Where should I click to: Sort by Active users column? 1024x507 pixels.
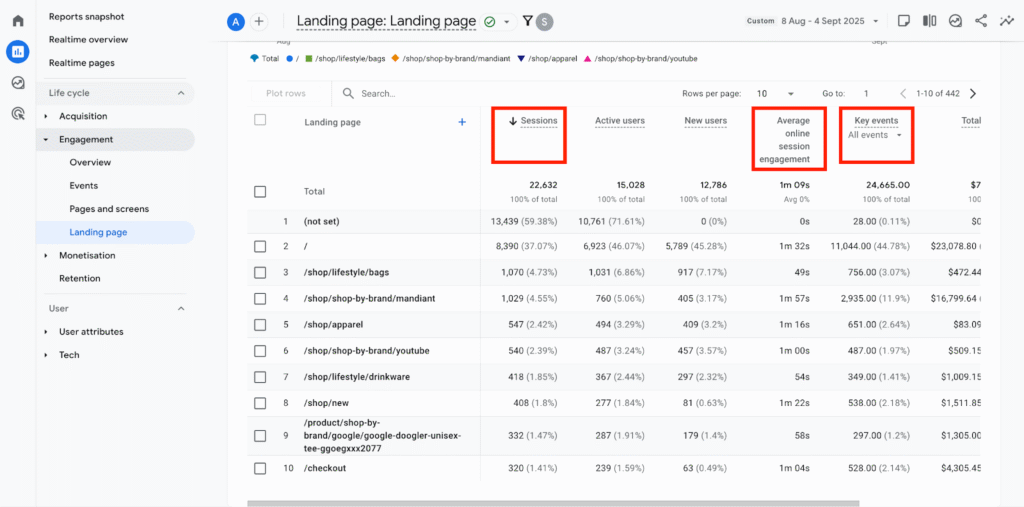pyautogui.click(x=620, y=121)
